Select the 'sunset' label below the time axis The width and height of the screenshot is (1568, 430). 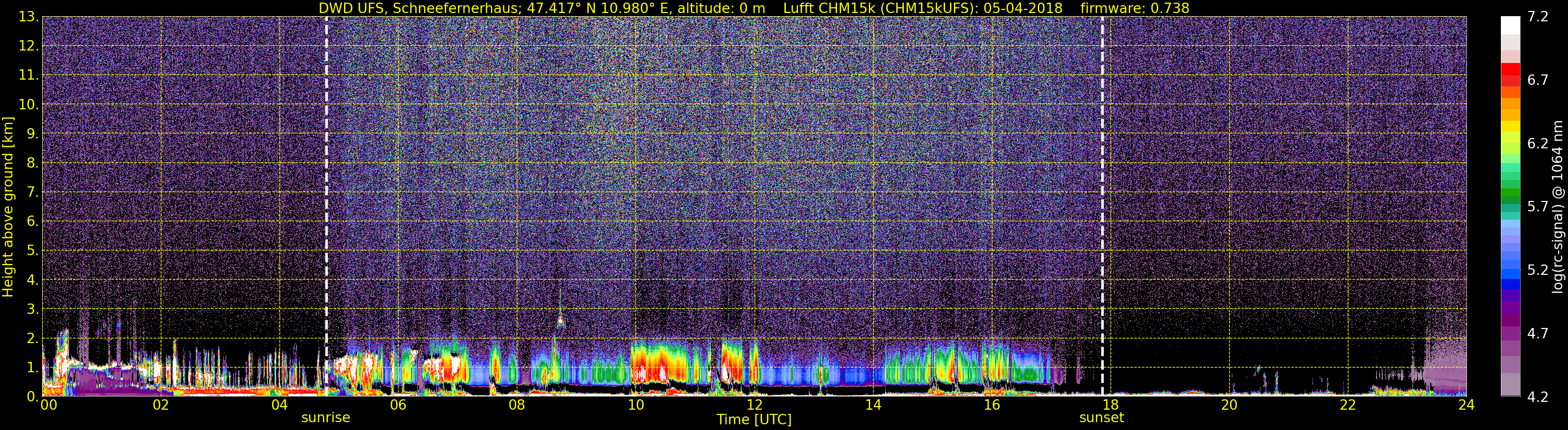tap(1102, 418)
